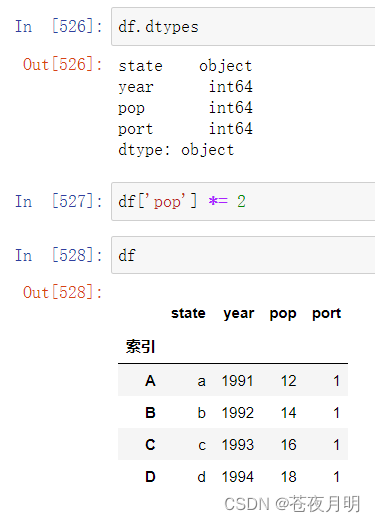Viewport: 375px width, 522px height.
Task: Click state value c in row C
Action: (x=202, y=445)
